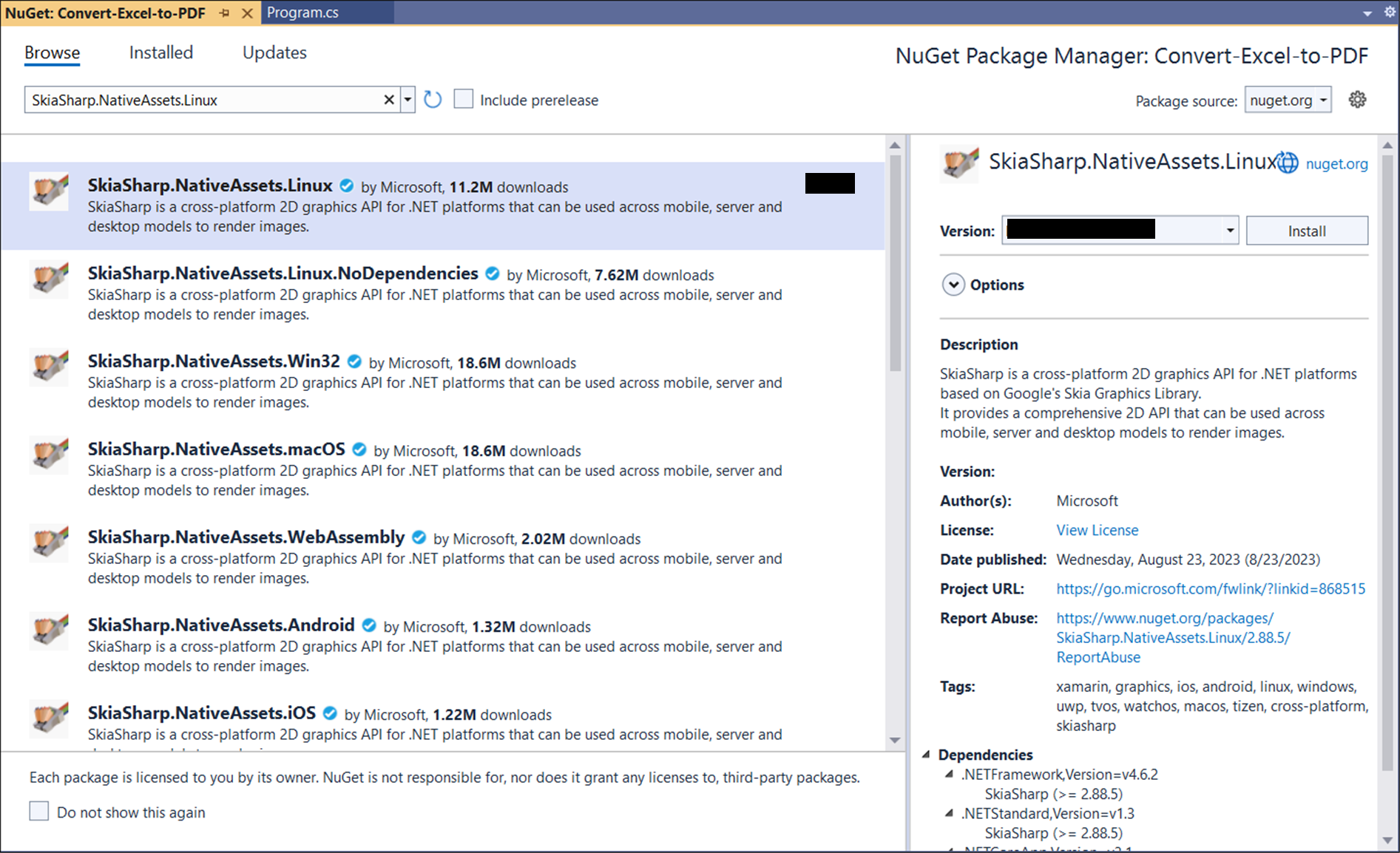Image resolution: width=1400 pixels, height=853 pixels.
Task: Click the gear icon at top-right tab bar
Action: [1390, 13]
